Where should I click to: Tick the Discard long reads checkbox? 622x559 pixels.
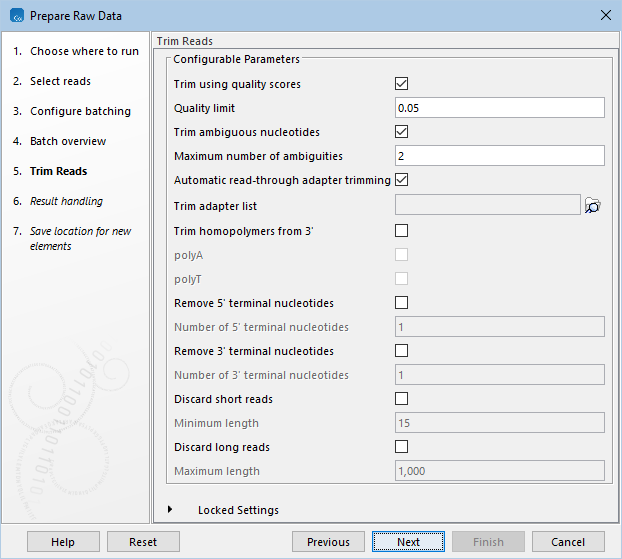pyautogui.click(x=402, y=447)
